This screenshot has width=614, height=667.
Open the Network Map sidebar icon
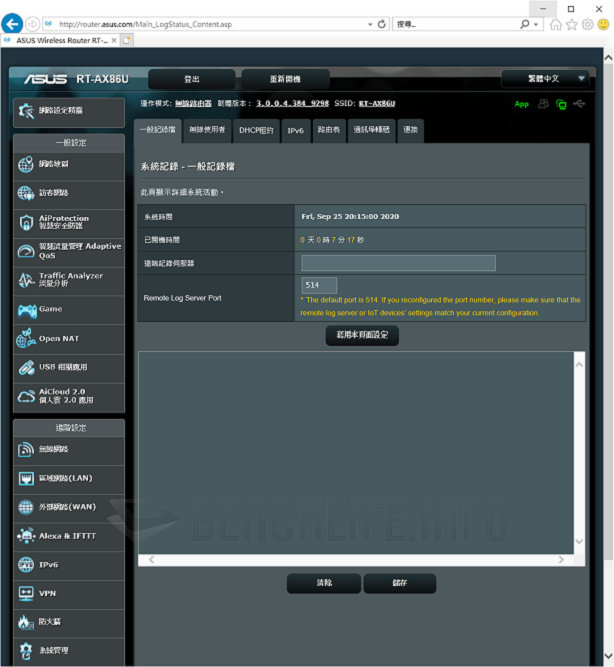(x=26, y=164)
